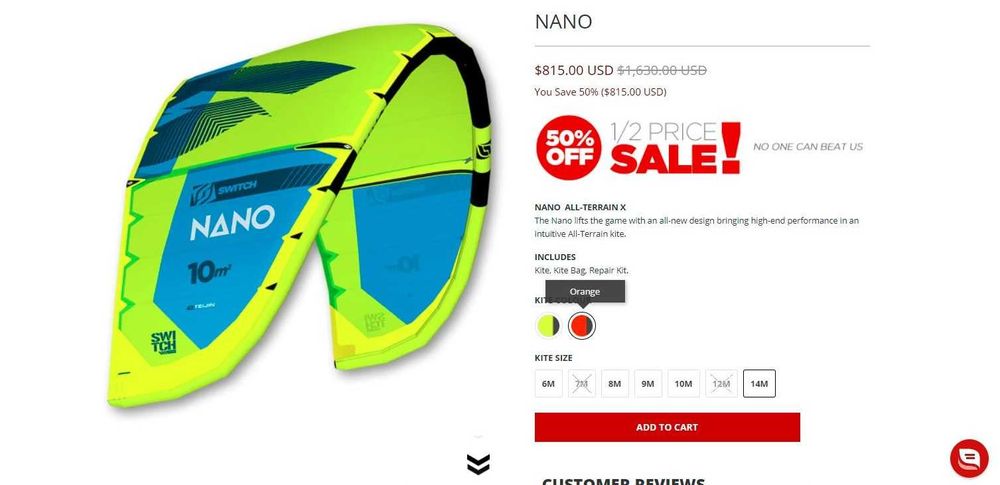Click the $815.00 USD sale price
The height and width of the screenshot is (485, 1000).
[574, 70]
